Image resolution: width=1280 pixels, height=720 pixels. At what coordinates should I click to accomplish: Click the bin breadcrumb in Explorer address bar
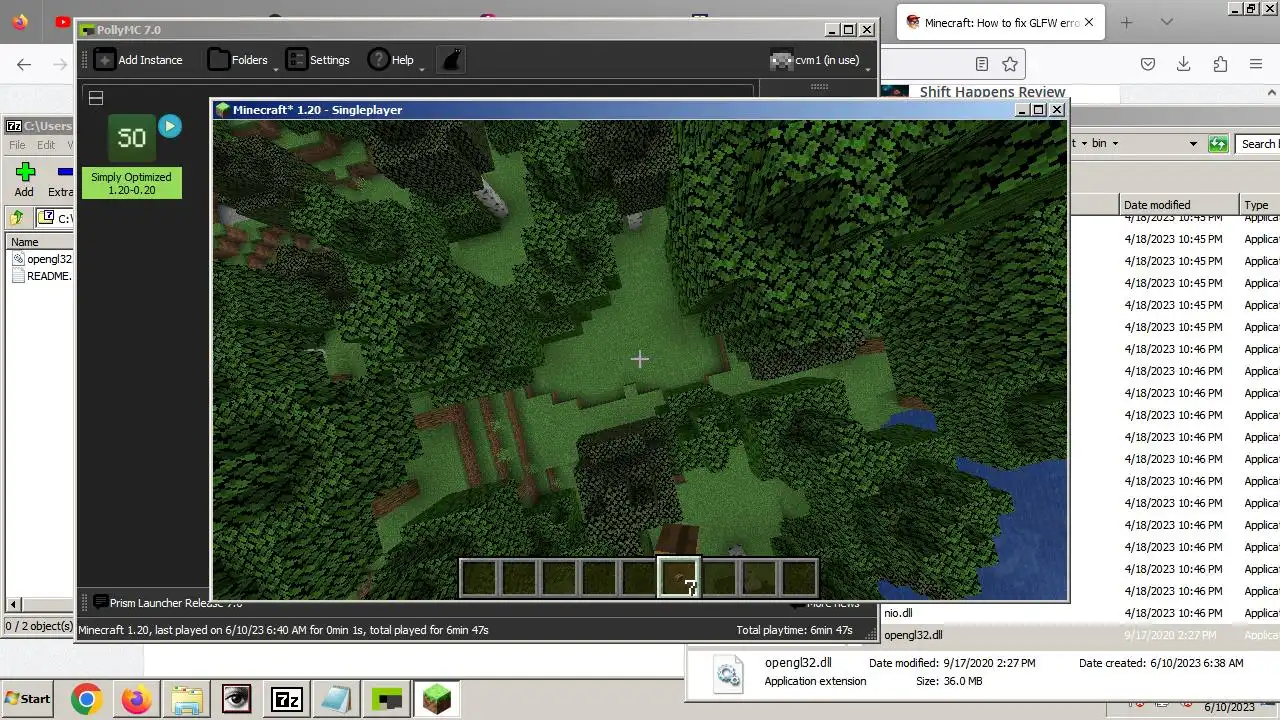click(x=1099, y=143)
